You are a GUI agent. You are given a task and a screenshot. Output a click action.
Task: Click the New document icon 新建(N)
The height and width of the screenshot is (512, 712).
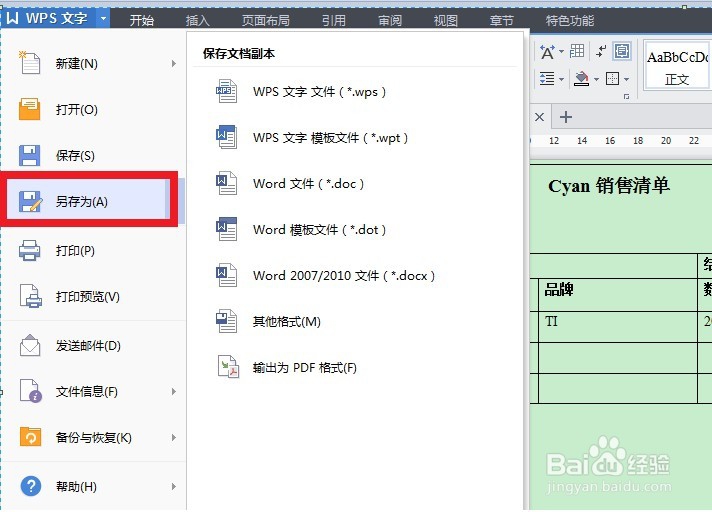[x=30, y=63]
